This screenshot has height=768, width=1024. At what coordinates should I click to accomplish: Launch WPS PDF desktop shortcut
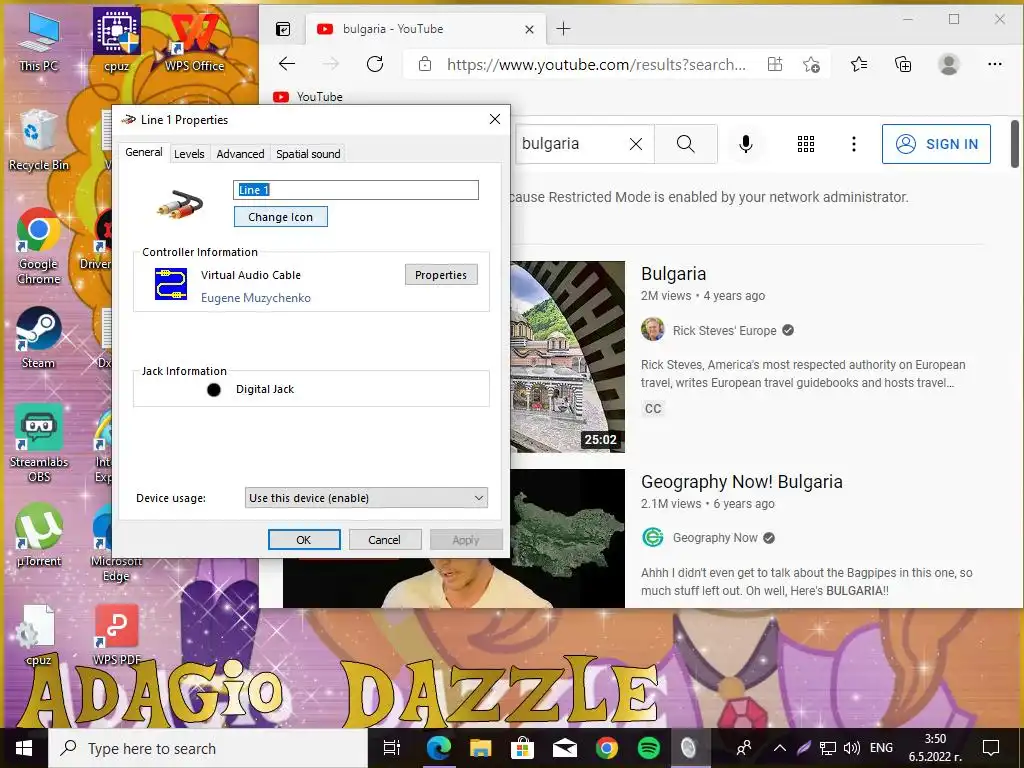tap(116, 635)
